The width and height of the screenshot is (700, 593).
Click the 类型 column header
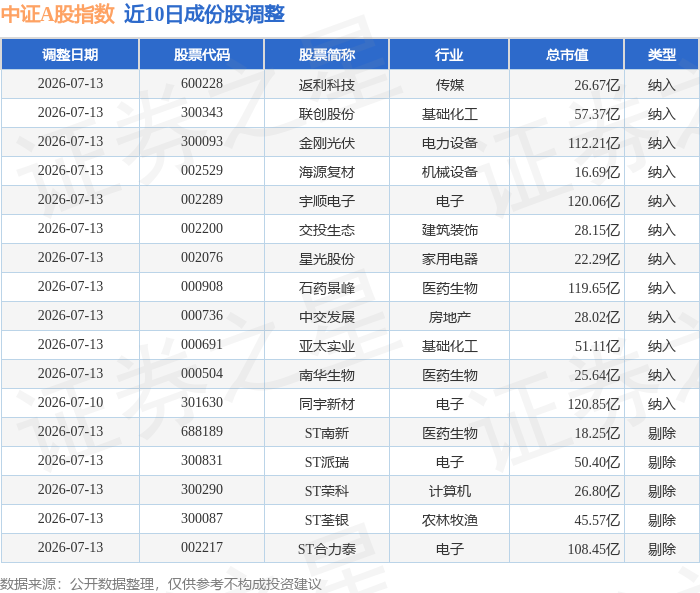(662, 54)
